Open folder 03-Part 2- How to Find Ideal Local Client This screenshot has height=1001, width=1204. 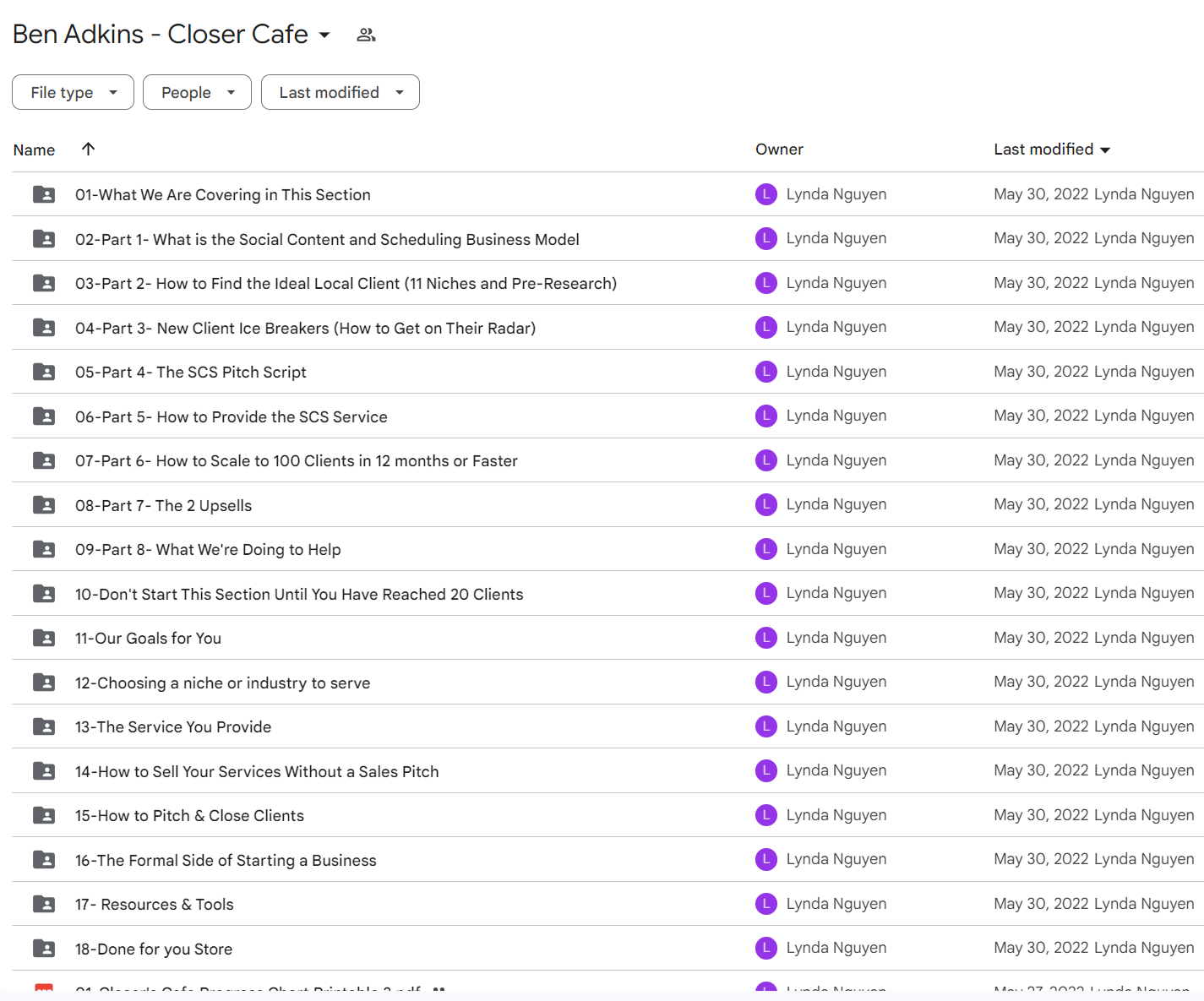346,284
